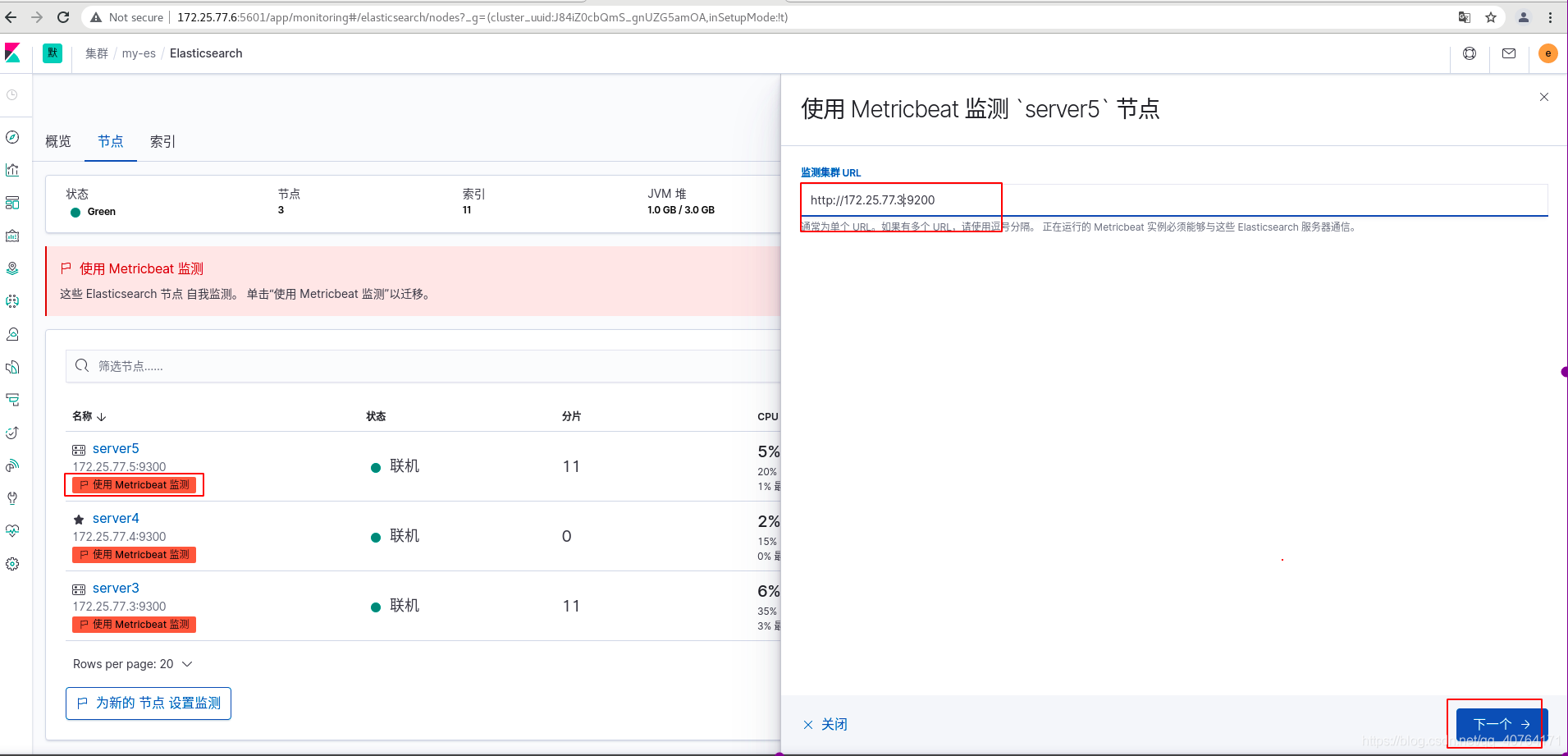Switch to the 概览 tab
The image size is (1568, 756).
point(58,141)
